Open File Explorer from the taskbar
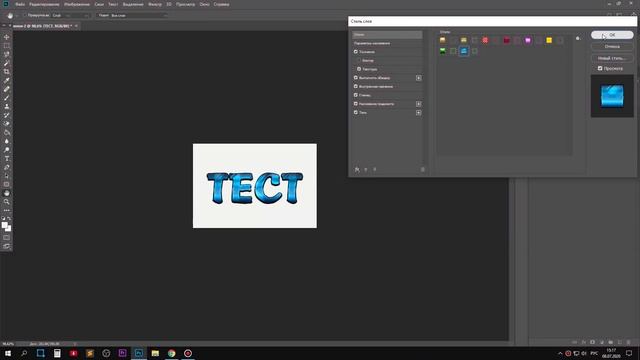 pyautogui.click(x=155, y=353)
